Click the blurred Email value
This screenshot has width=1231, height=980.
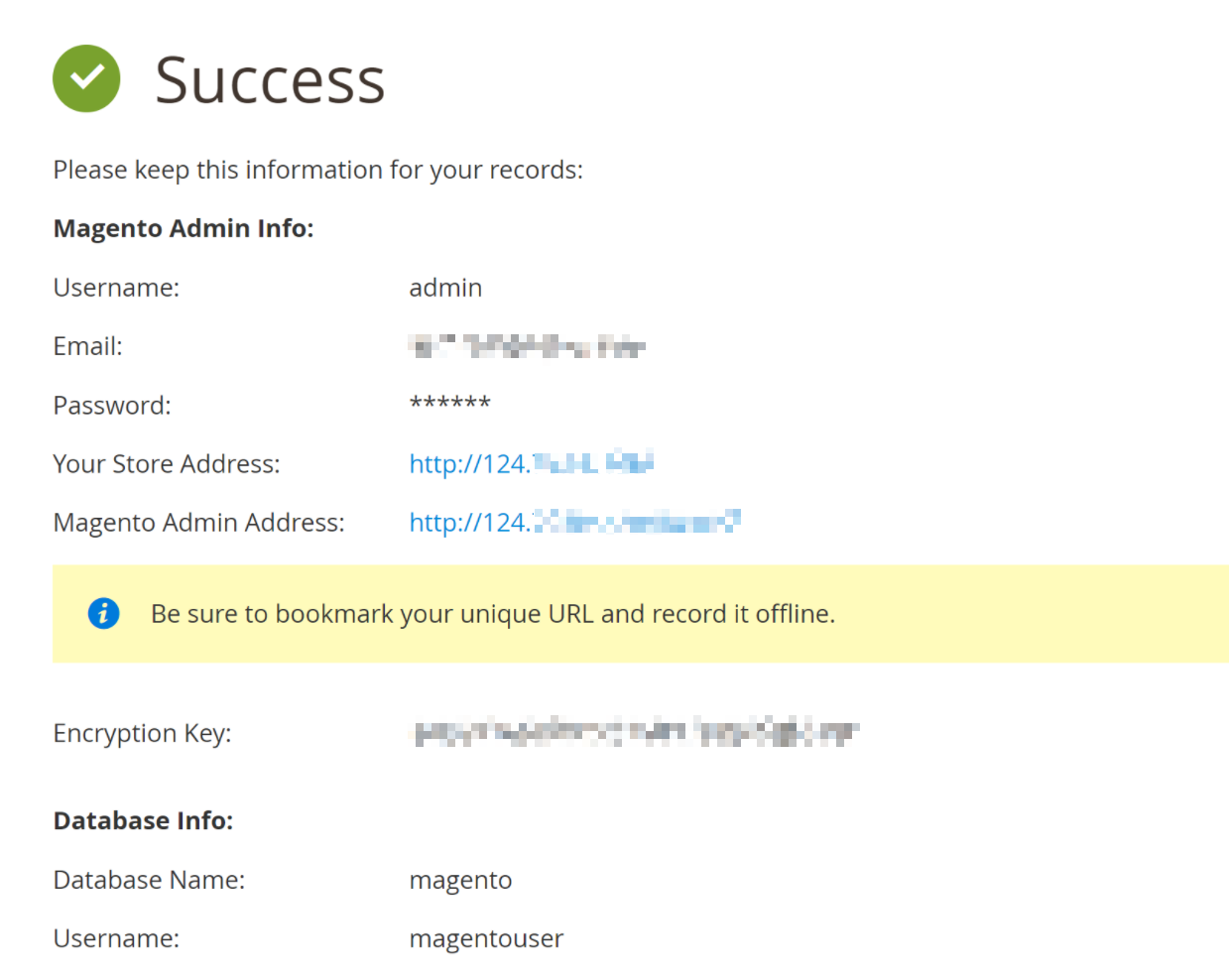527,346
